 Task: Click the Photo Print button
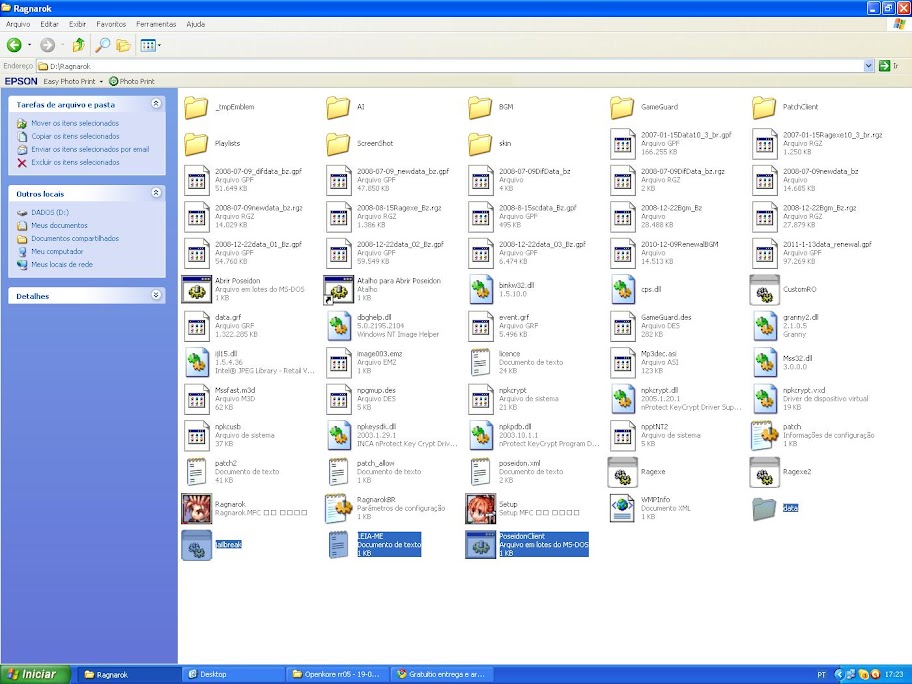tap(132, 81)
